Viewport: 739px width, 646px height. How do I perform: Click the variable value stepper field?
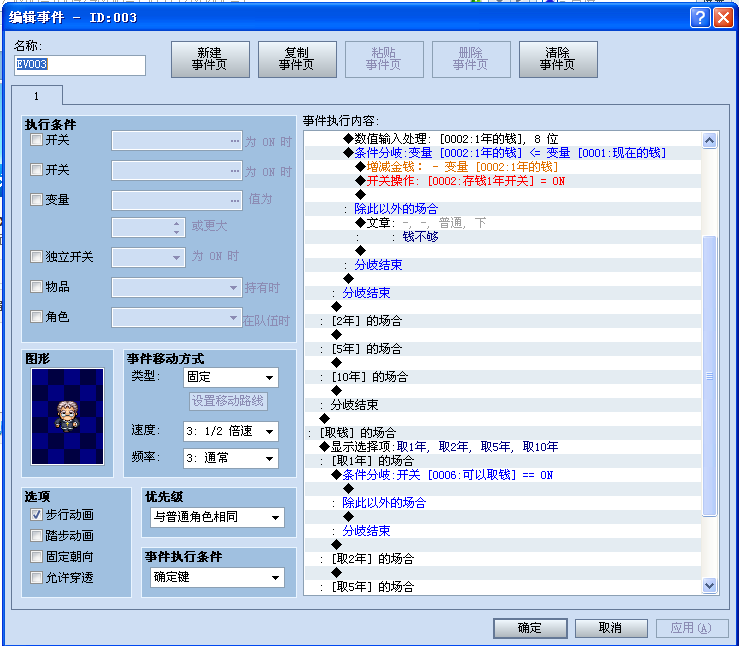148,227
